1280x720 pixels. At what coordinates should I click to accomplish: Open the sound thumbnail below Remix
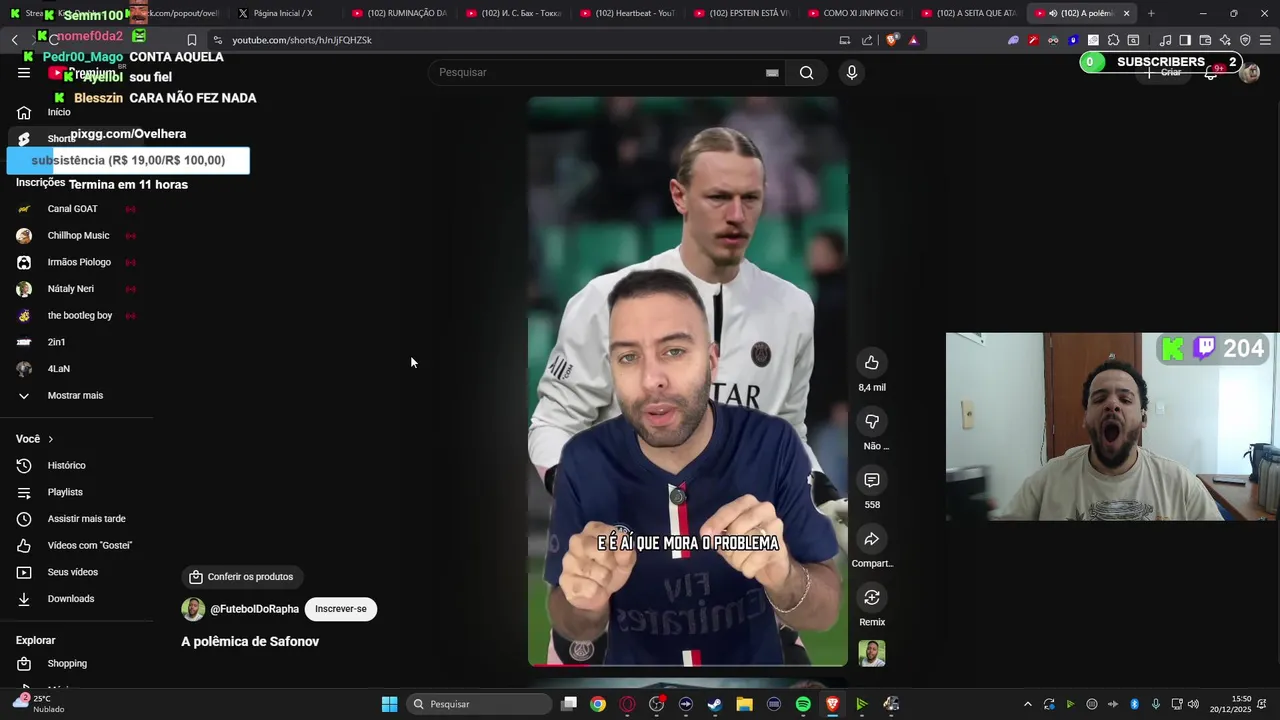click(x=872, y=654)
